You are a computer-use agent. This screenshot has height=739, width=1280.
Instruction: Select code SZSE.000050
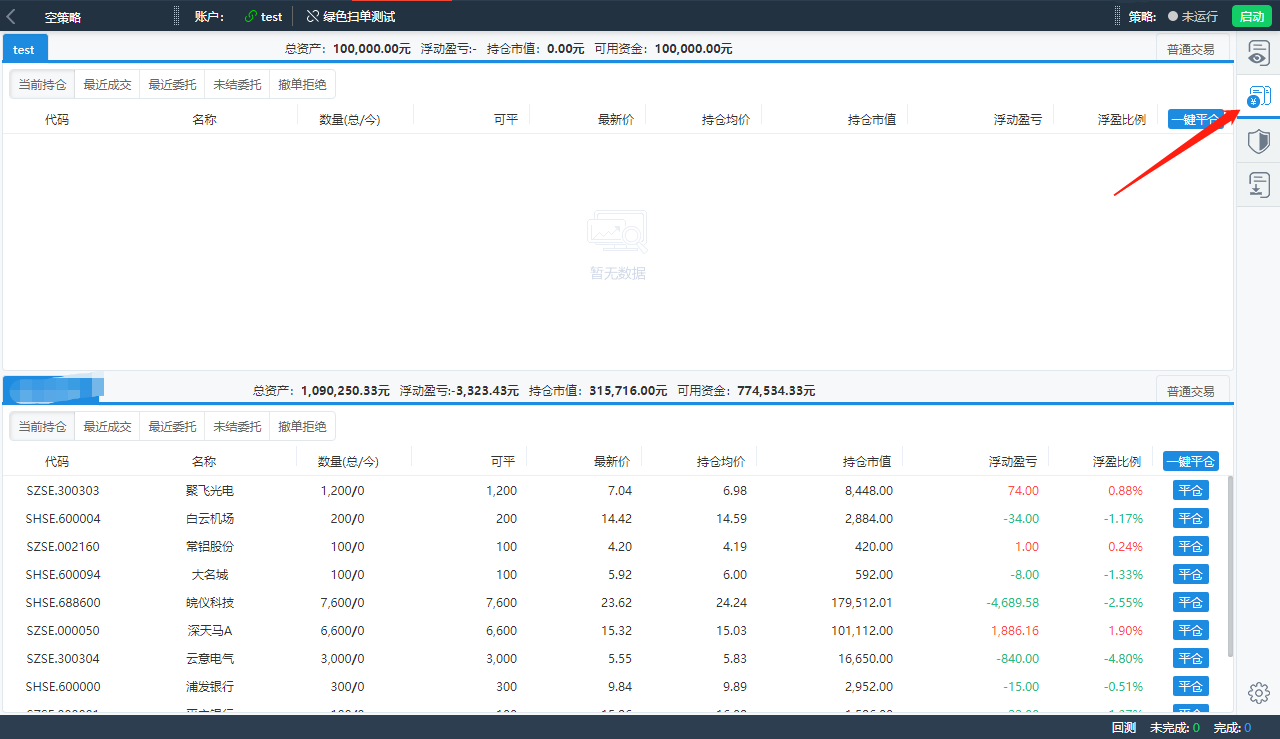coord(63,631)
